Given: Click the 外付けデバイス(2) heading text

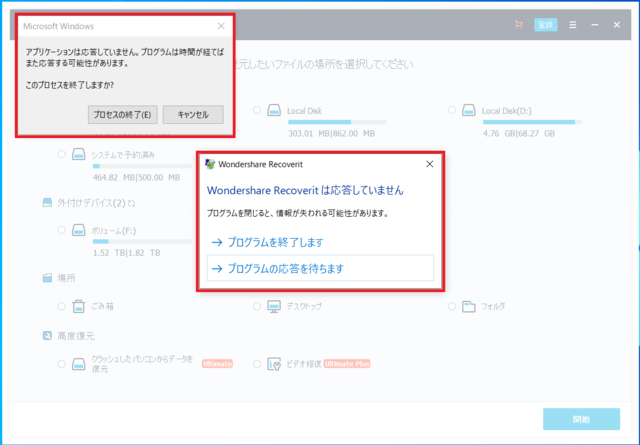Looking at the screenshot, I should pyautogui.click(x=91, y=203).
